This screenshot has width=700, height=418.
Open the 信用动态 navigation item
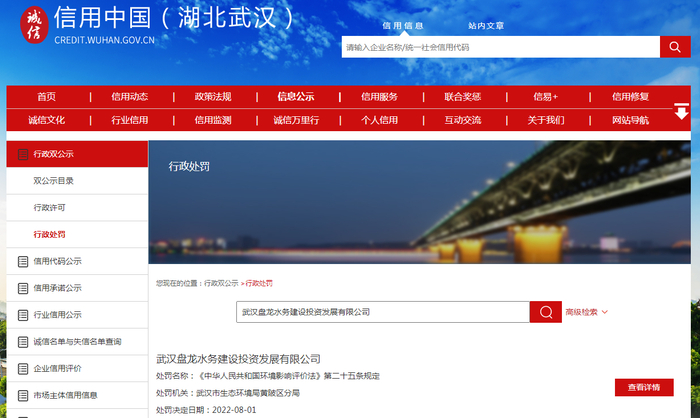(129, 97)
